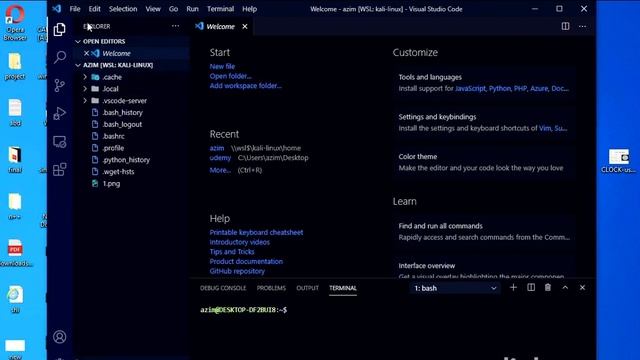Screen dimensions: 640x360
Task: Click Add workspace folder link
Action: tap(246, 86)
